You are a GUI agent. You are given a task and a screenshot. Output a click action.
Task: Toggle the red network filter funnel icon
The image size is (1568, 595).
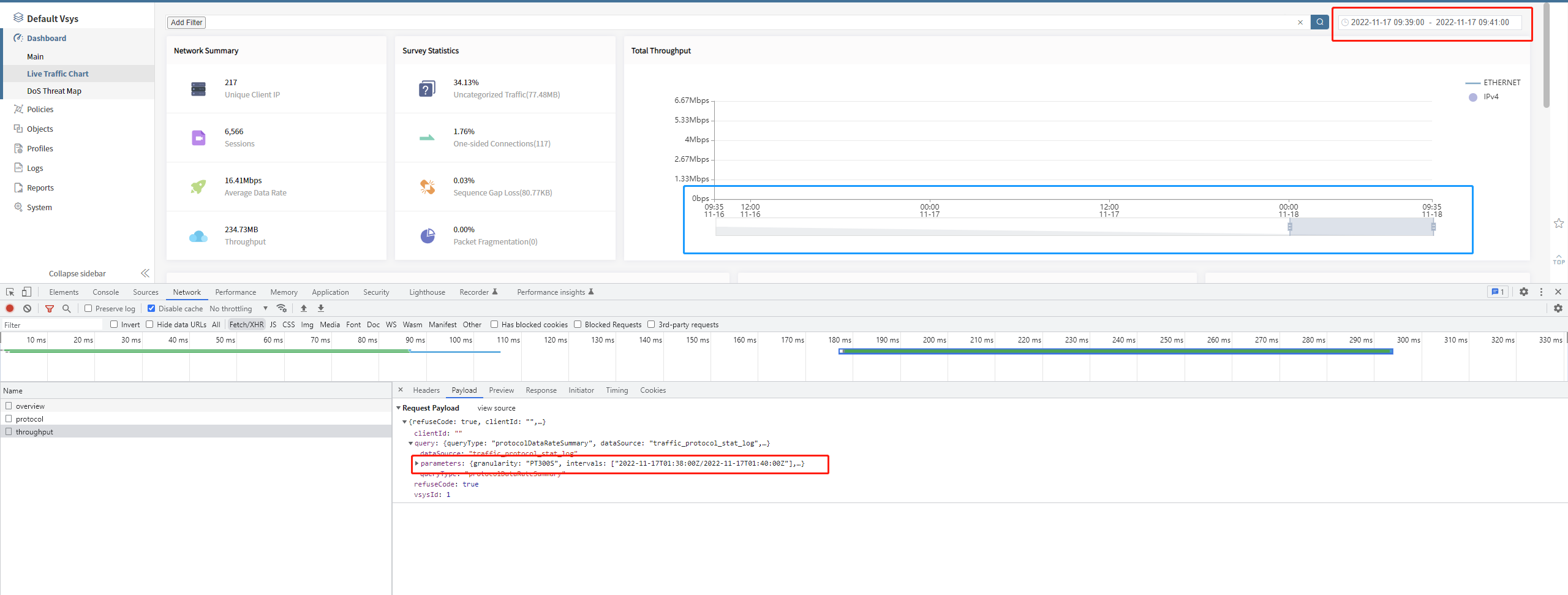pos(50,308)
